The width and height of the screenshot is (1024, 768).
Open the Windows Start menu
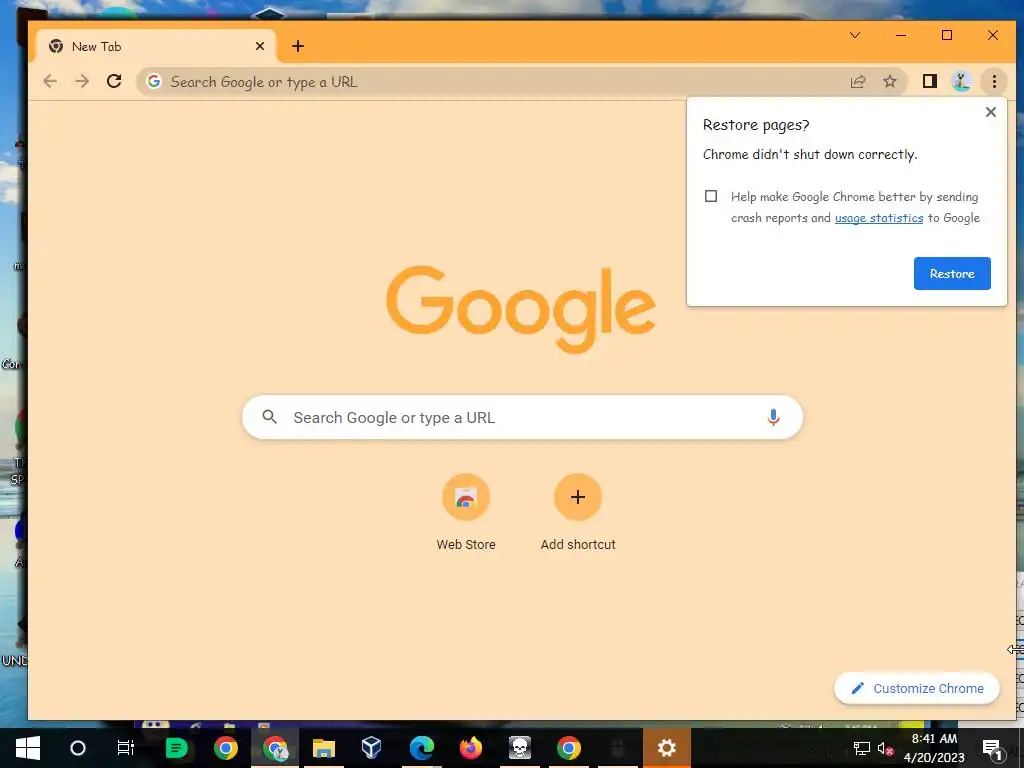pos(27,748)
